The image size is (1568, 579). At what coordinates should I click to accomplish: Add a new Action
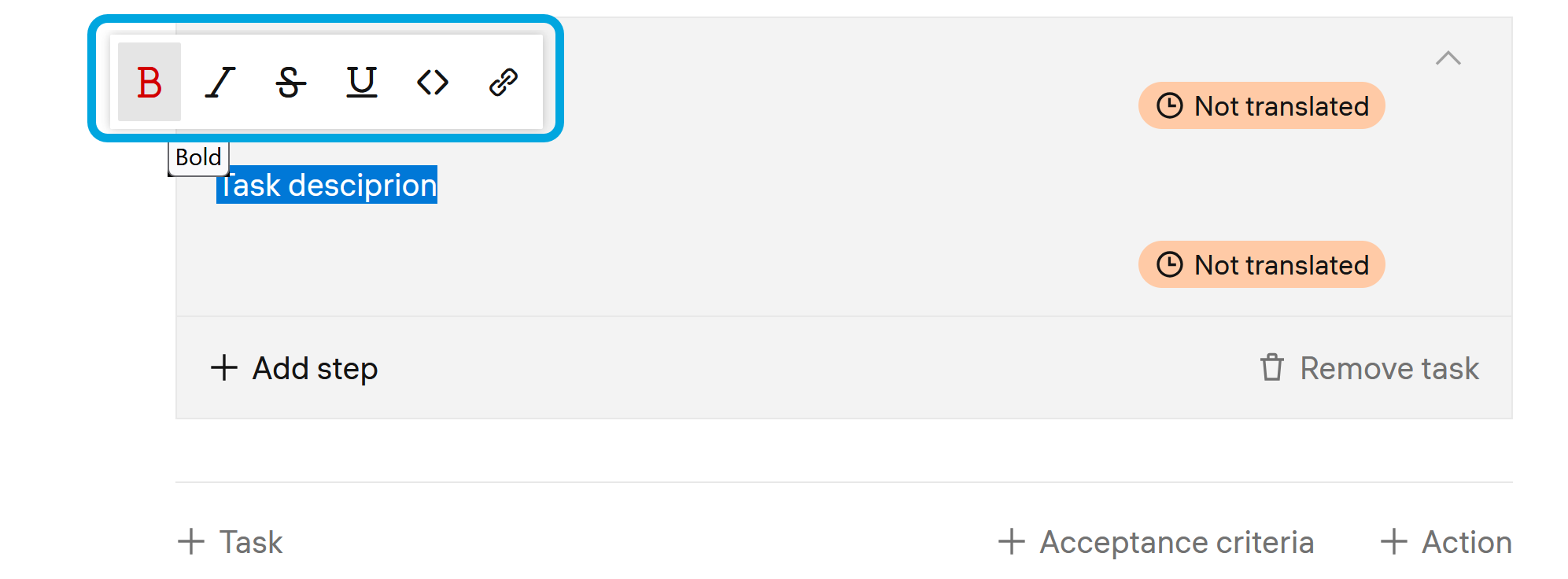click(x=1446, y=542)
